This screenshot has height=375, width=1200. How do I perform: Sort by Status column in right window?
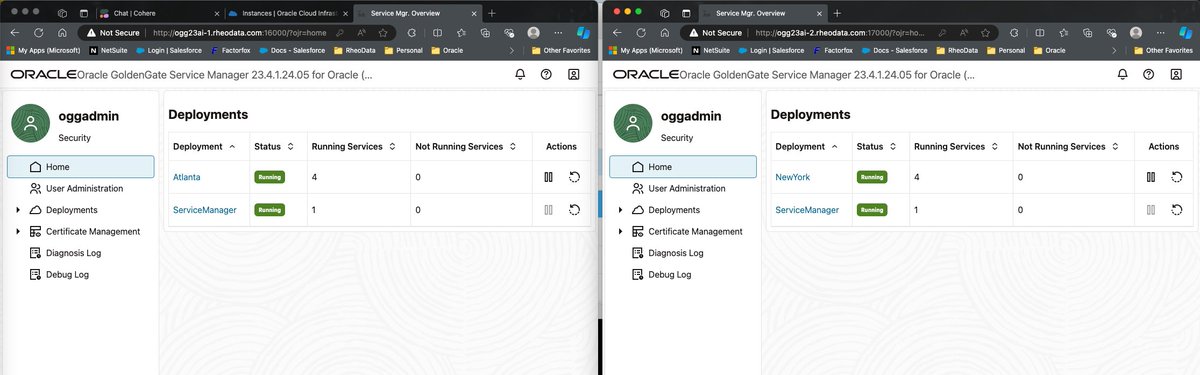[x=894, y=146]
